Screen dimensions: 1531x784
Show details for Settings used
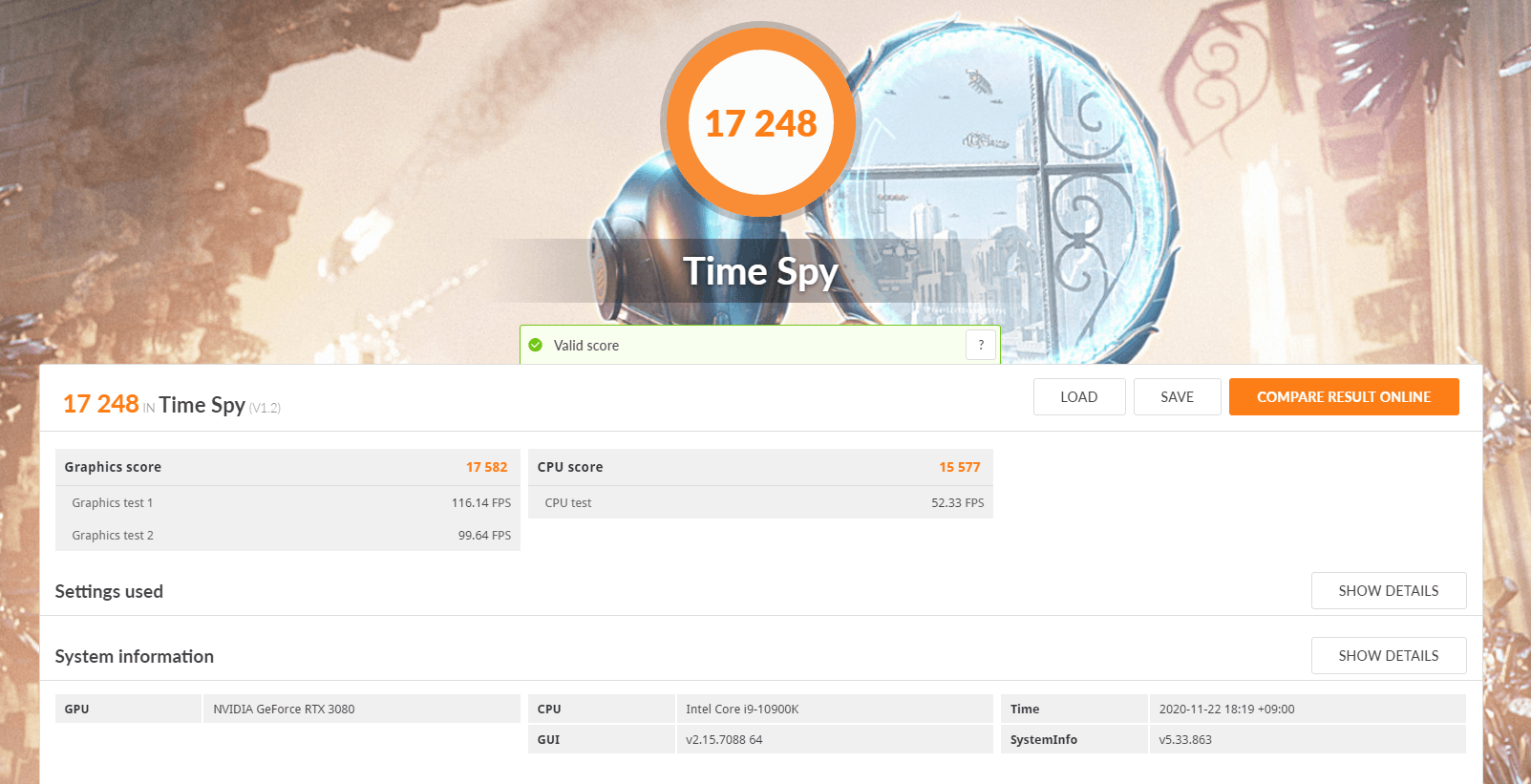click(x=1389, y=591)
